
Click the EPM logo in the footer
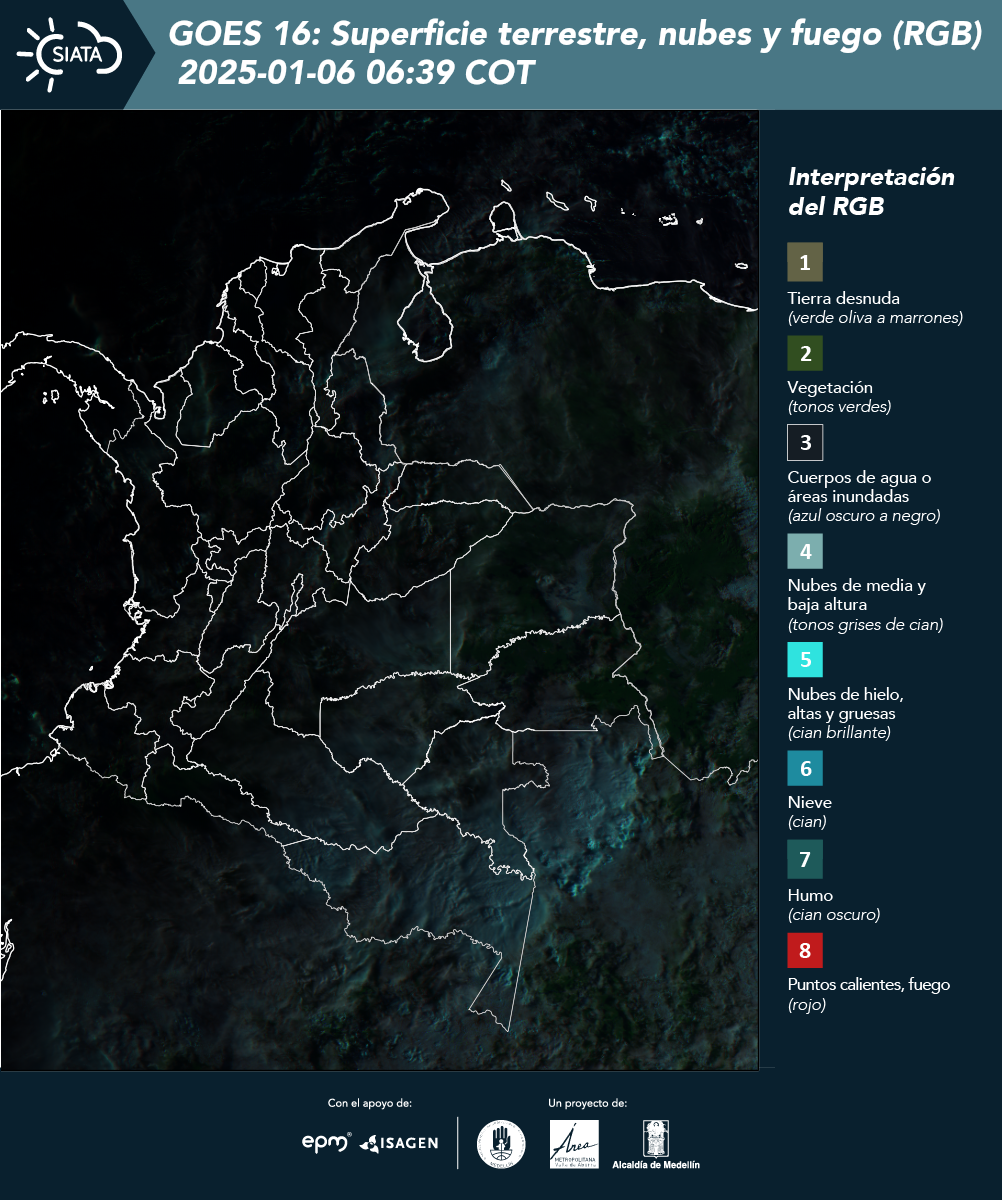pos(326,1142)
